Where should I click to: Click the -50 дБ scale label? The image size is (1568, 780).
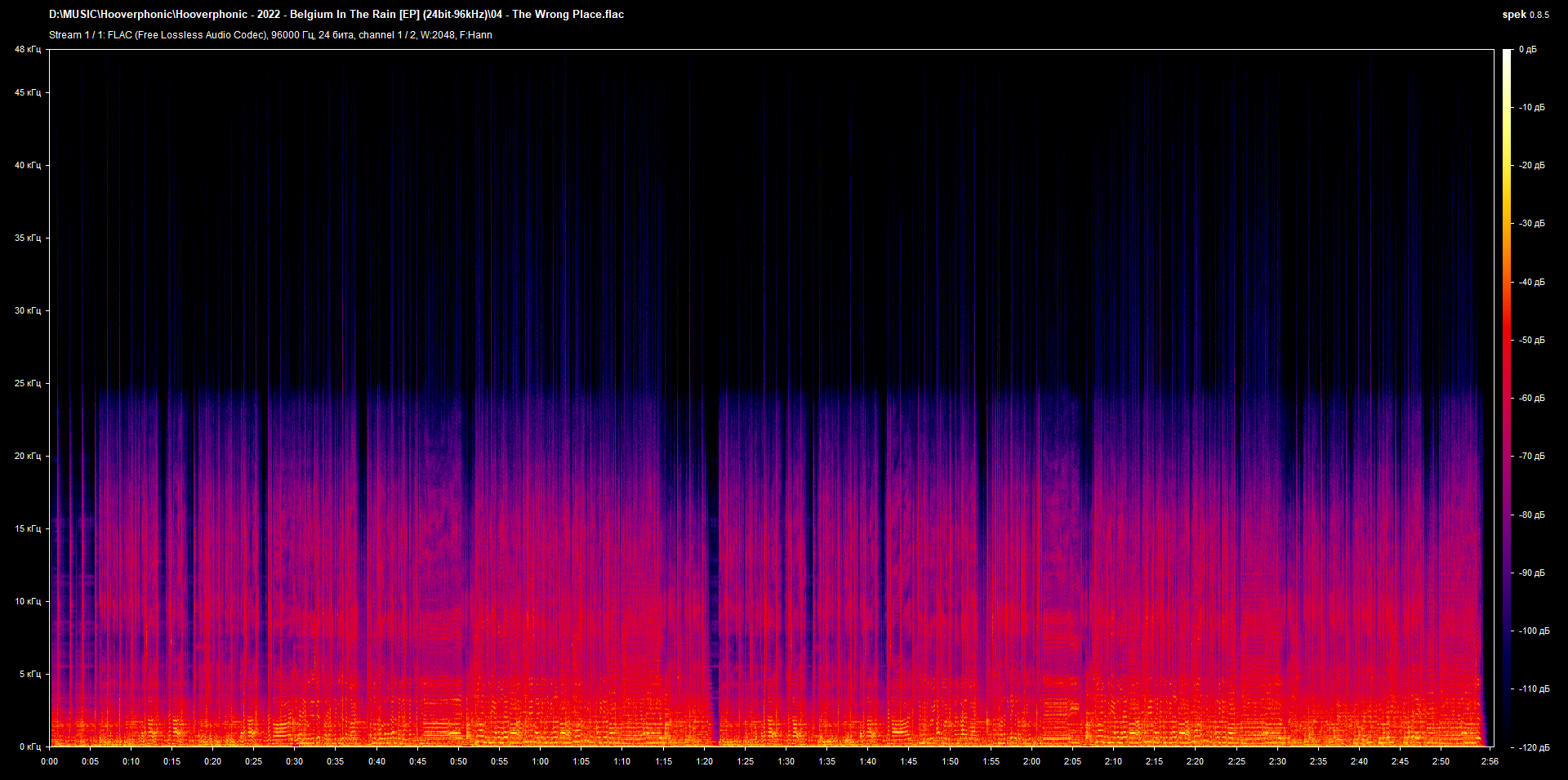click(x=1531, y=340)
